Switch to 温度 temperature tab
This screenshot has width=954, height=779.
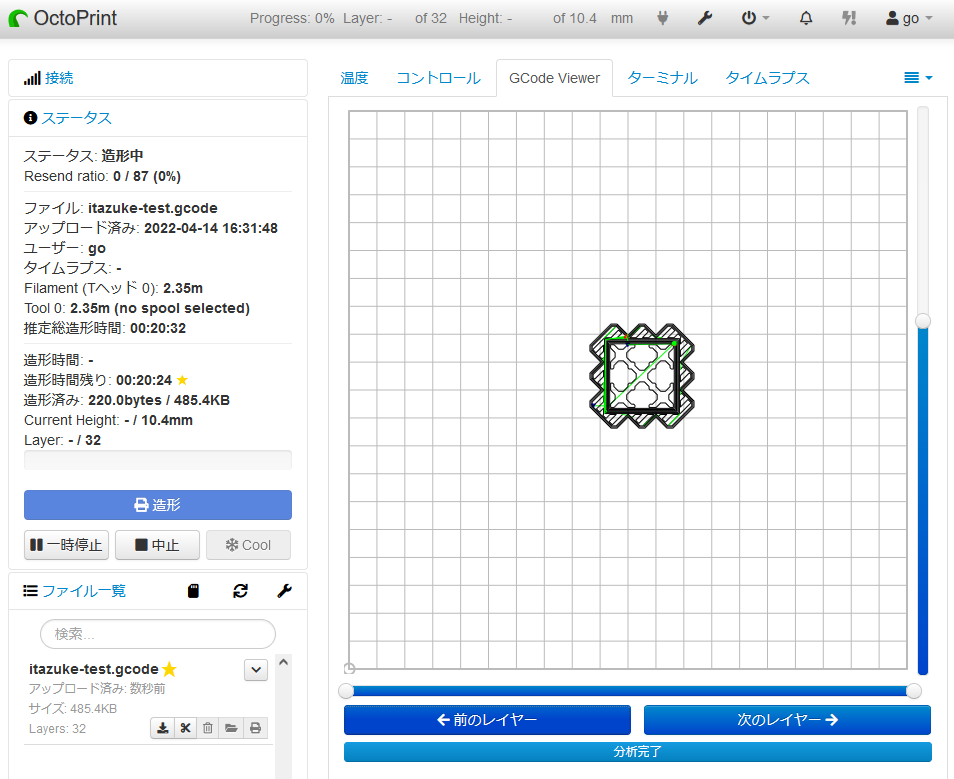(354, 78)
